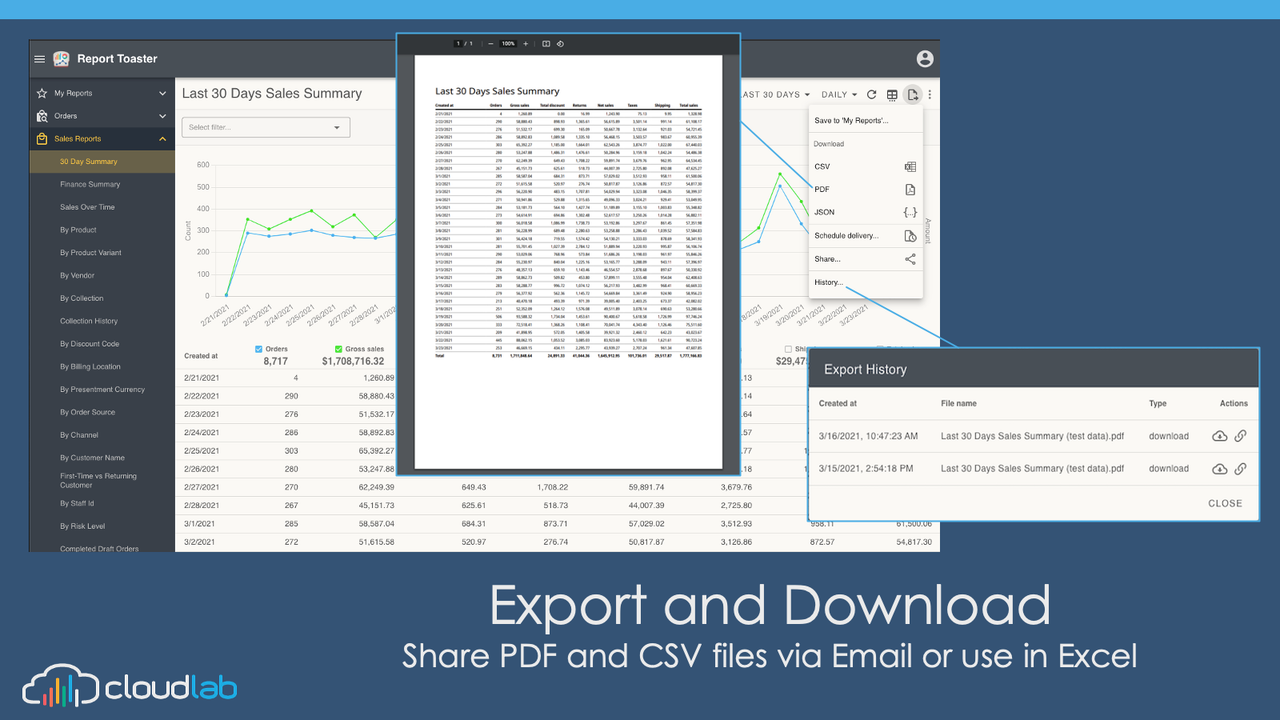Zoom out the PDF preview with minus control

click(491, 43)
